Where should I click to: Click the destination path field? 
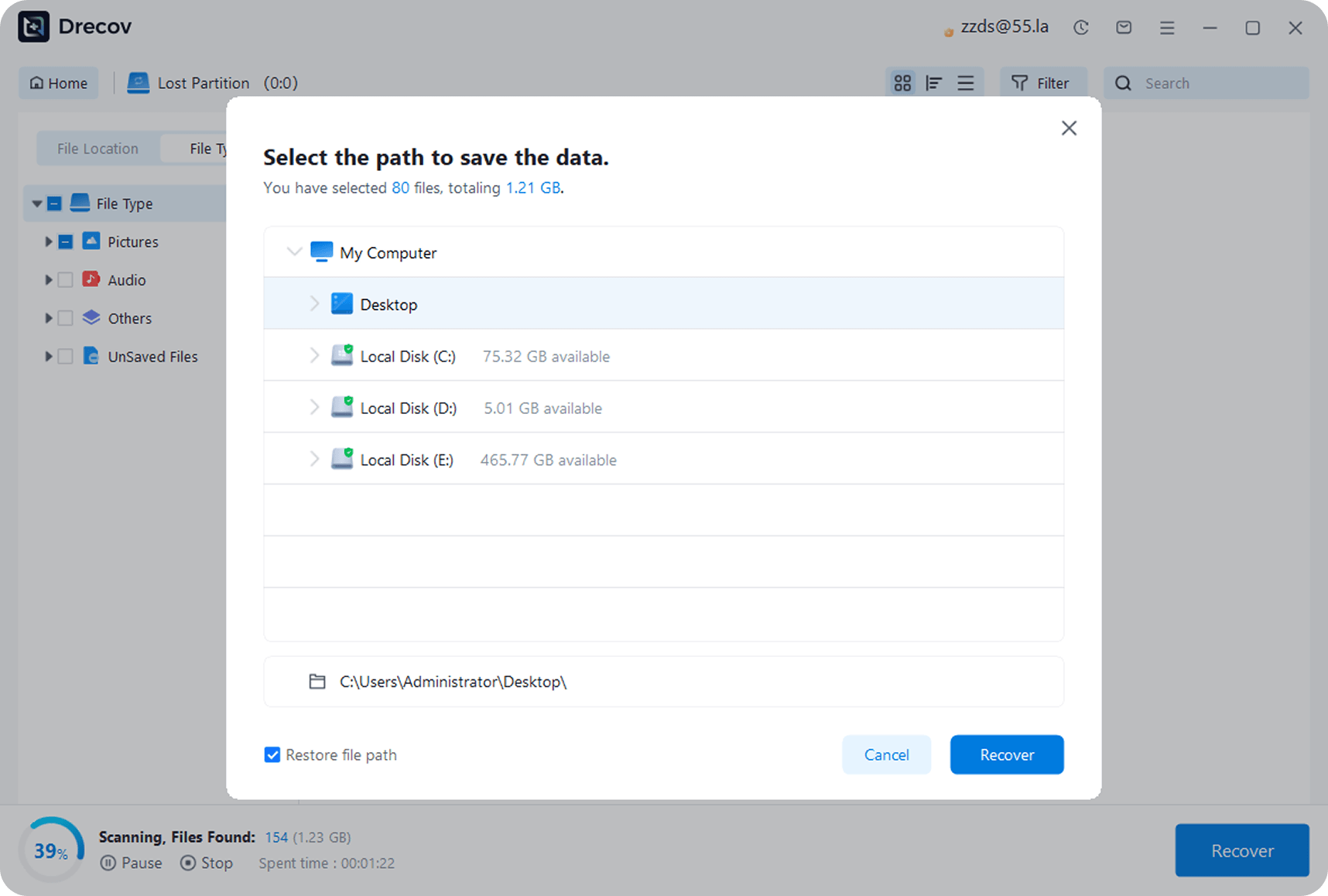click(x=663, y=682)
